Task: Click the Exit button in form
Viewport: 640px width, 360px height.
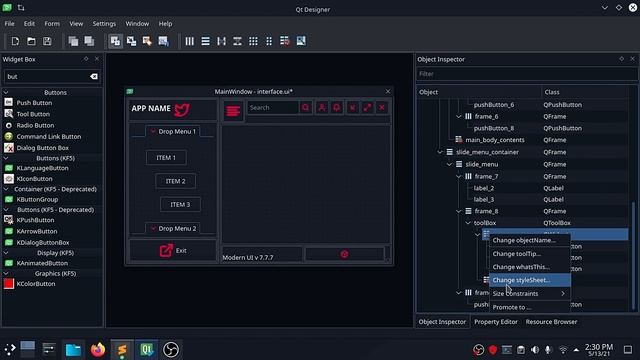Action: click(x=173, y=250)
